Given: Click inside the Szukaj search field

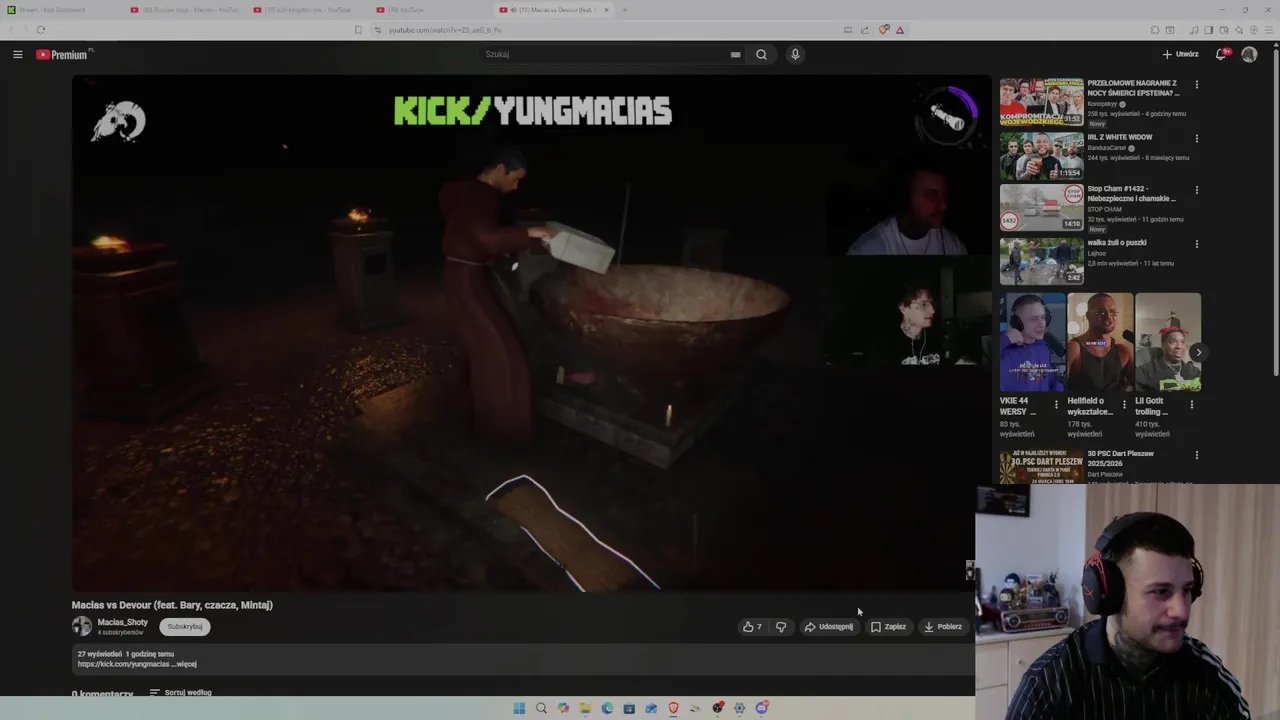Looking at the screenshot, I should 605,54.
